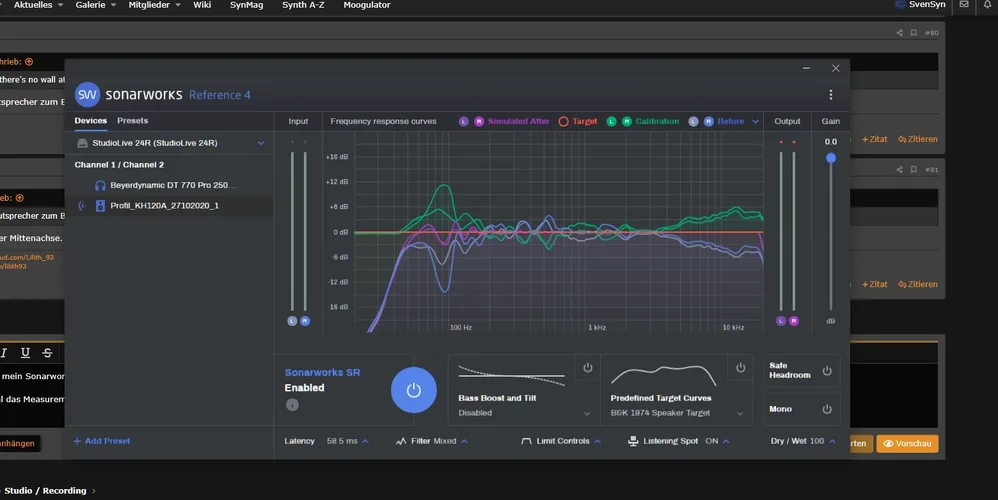Enable Mono monitoring
Viewport: 998px width, 500px height.
coord(827,409)
